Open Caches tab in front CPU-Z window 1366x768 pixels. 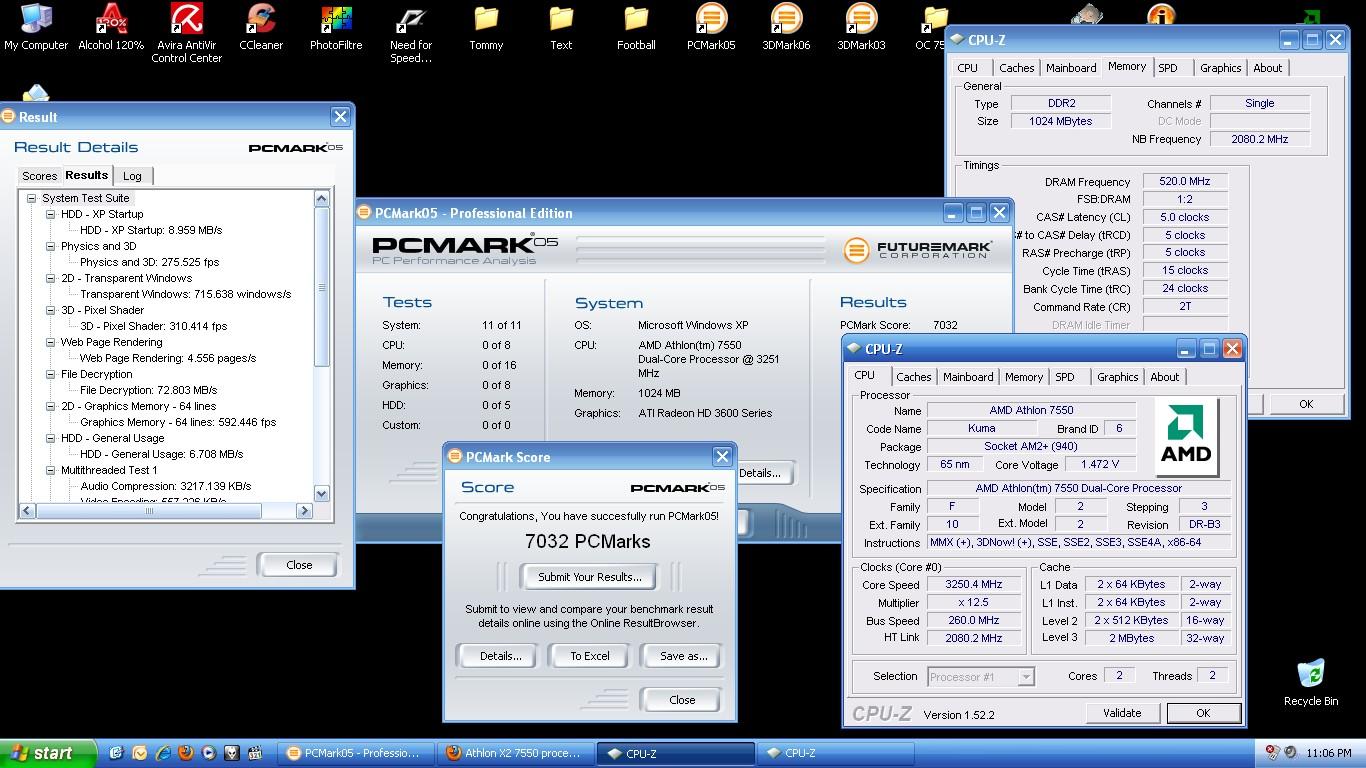[913, 377]
